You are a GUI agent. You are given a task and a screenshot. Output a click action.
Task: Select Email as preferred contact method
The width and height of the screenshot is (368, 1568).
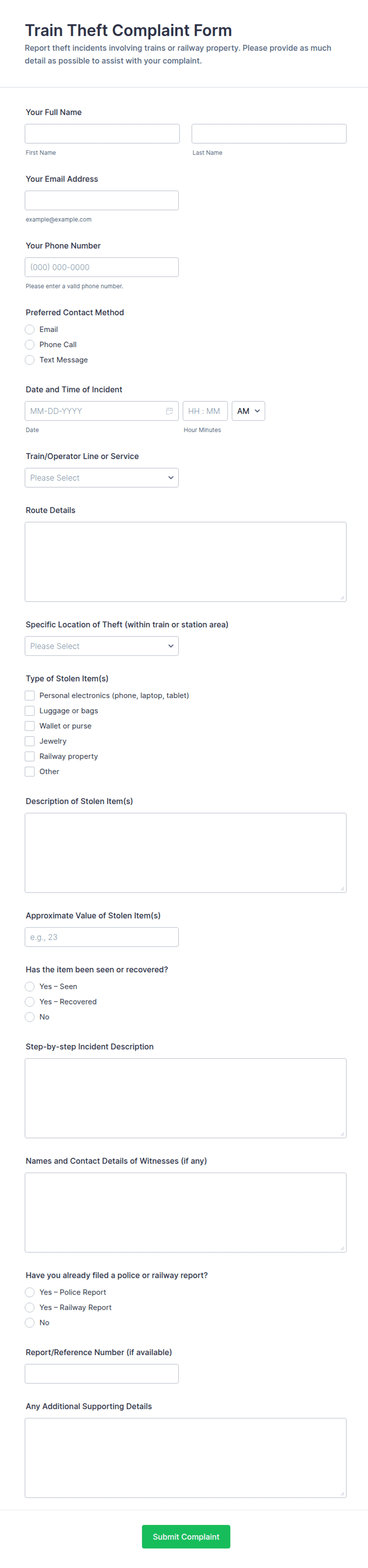pos(30,329)
